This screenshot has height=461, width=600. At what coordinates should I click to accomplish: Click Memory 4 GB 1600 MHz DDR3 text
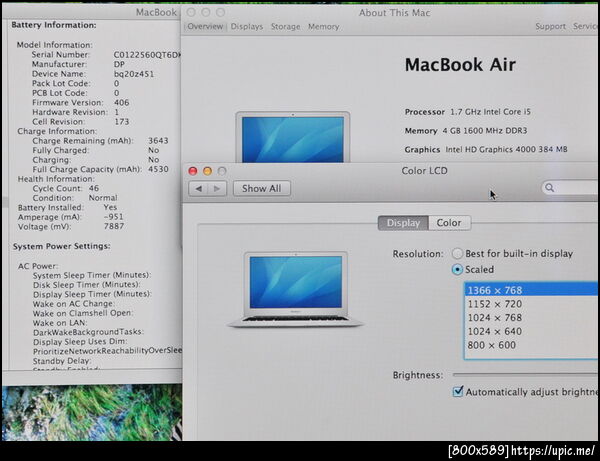[466, 131]
